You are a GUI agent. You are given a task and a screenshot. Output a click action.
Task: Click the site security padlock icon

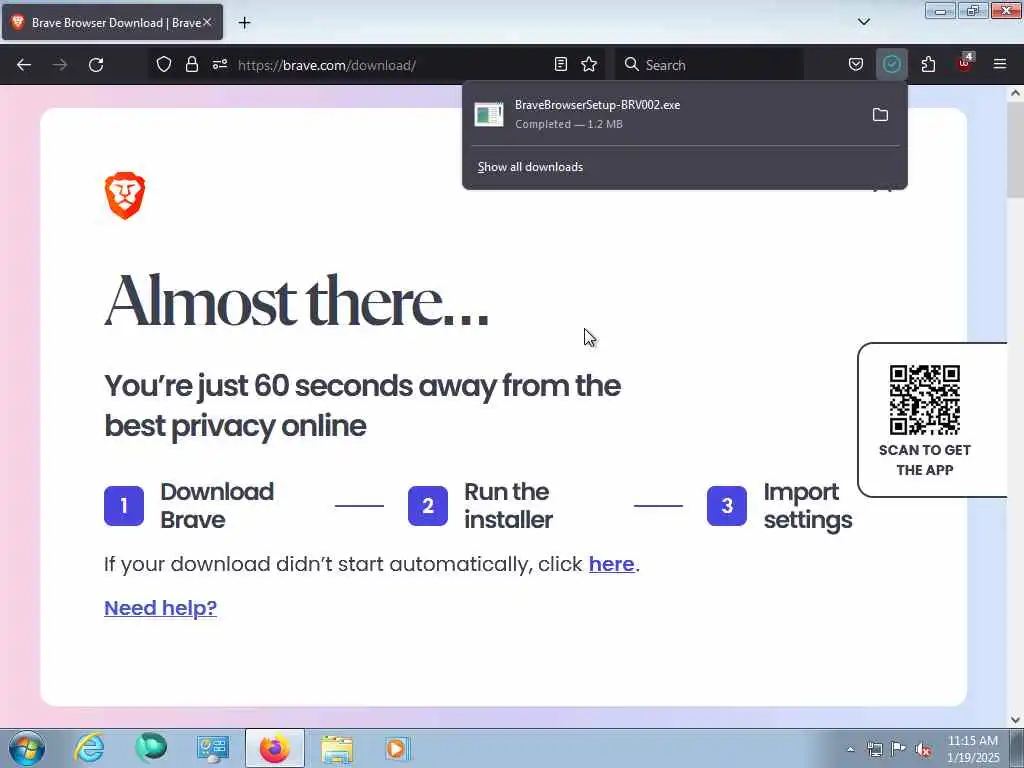[191, 64]
